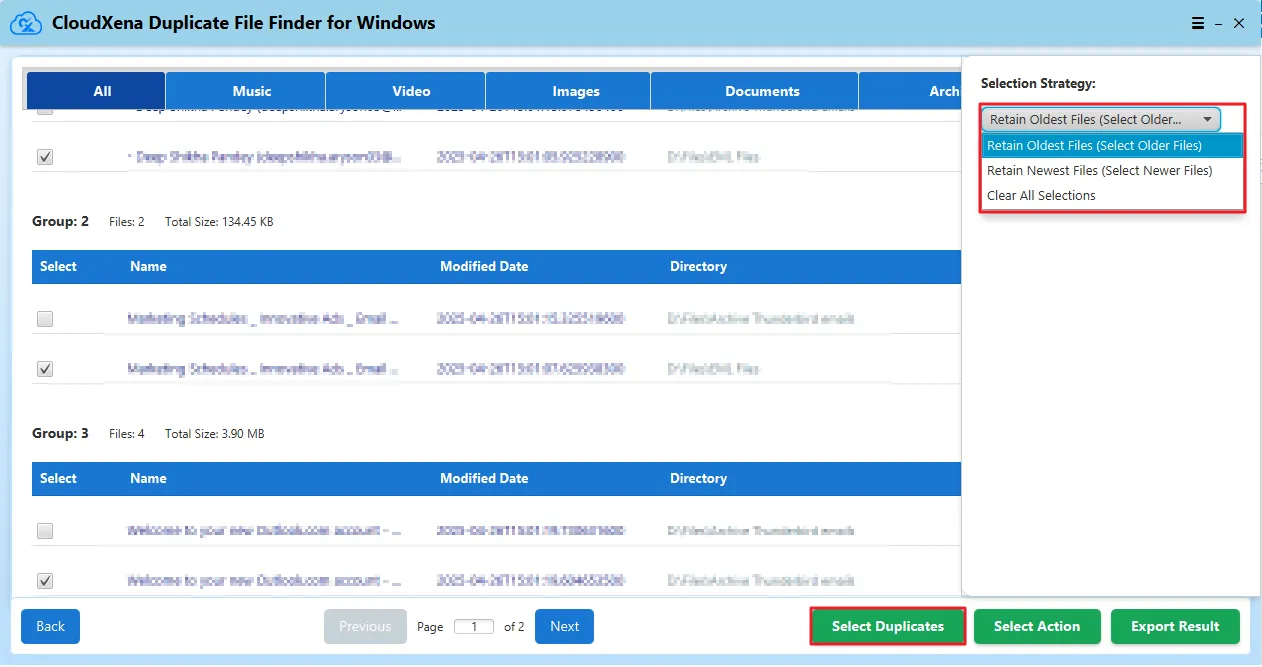This screenshot has width=1262, height=667.
Task: Click the page number input field
Action: [474, 627]
